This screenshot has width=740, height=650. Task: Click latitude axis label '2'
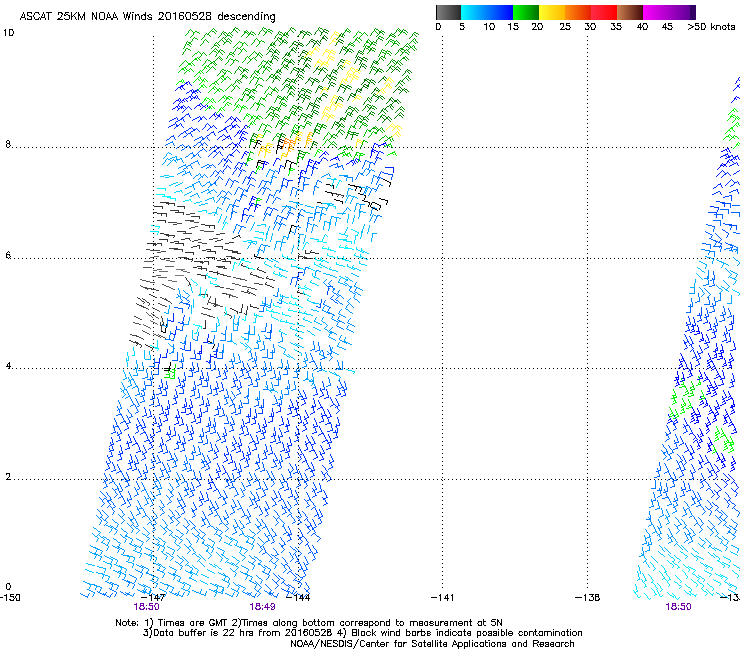tap(8, 477)
